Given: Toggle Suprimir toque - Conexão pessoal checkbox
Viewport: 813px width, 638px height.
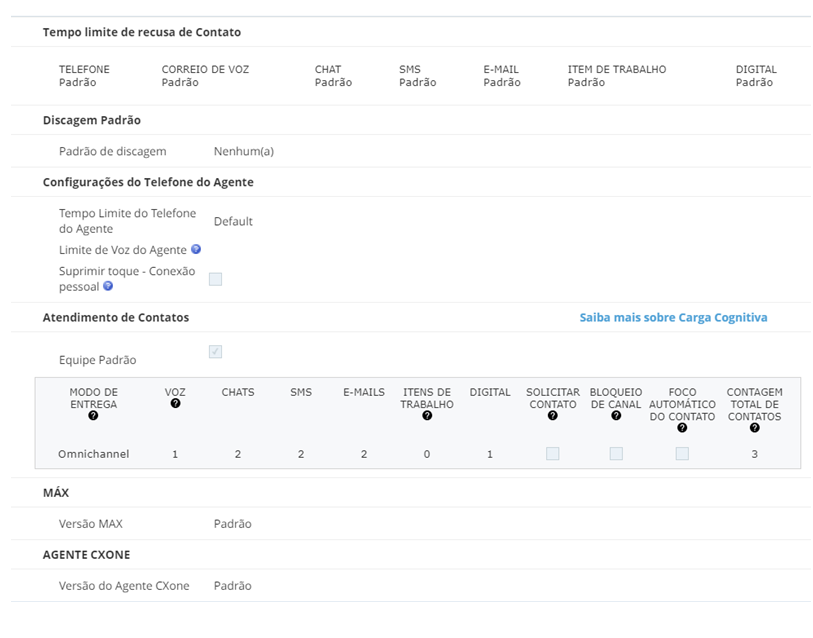Looking at the screenshot, I should 215,279.
